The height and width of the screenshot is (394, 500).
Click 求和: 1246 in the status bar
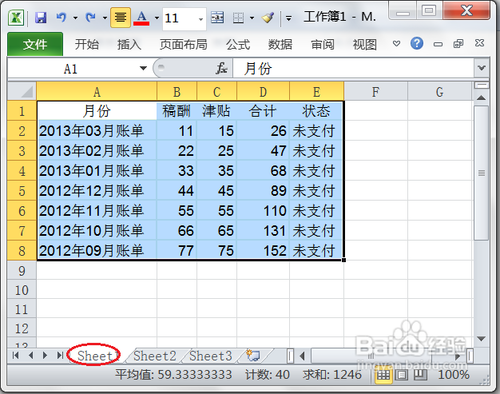[332, 375]
